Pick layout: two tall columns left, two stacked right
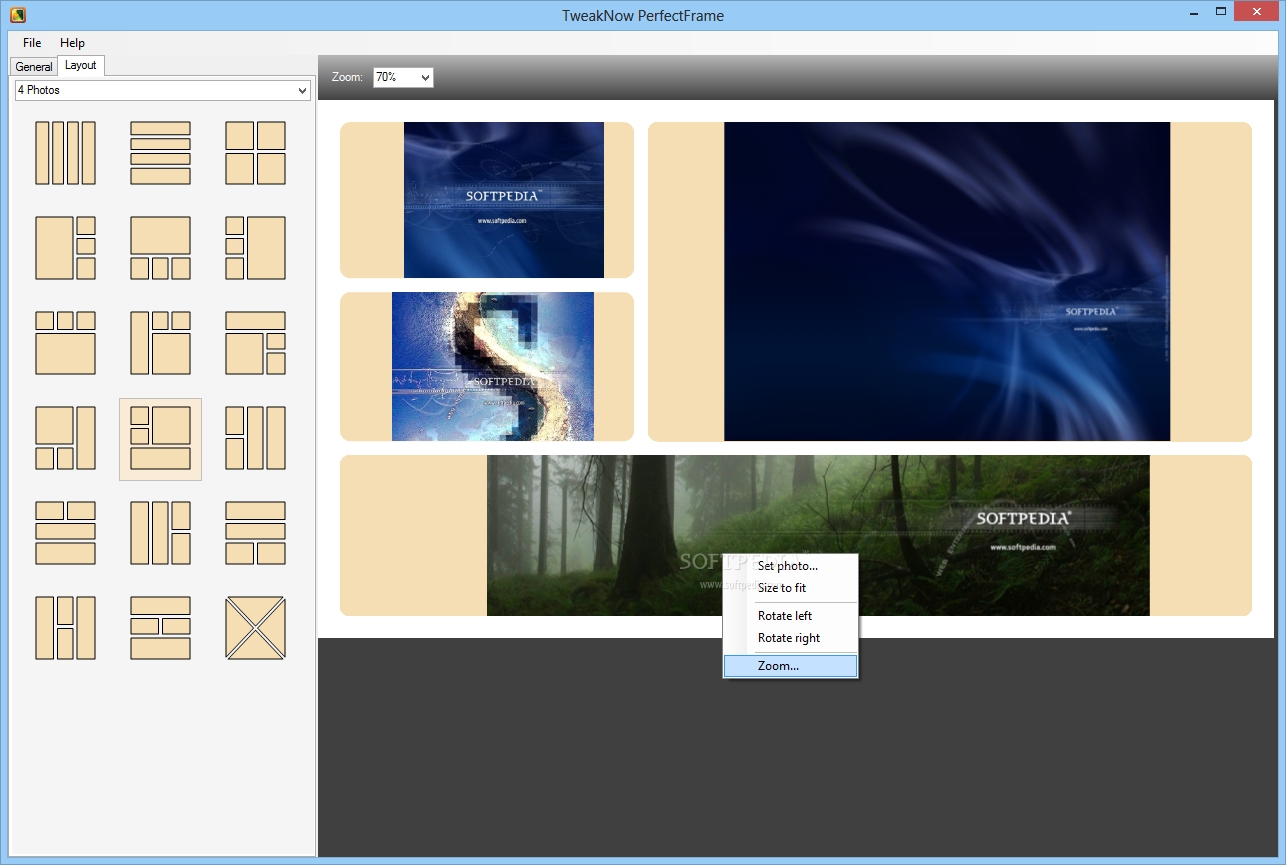Screen dimensions: 1286x865 [x=160, y=533]
